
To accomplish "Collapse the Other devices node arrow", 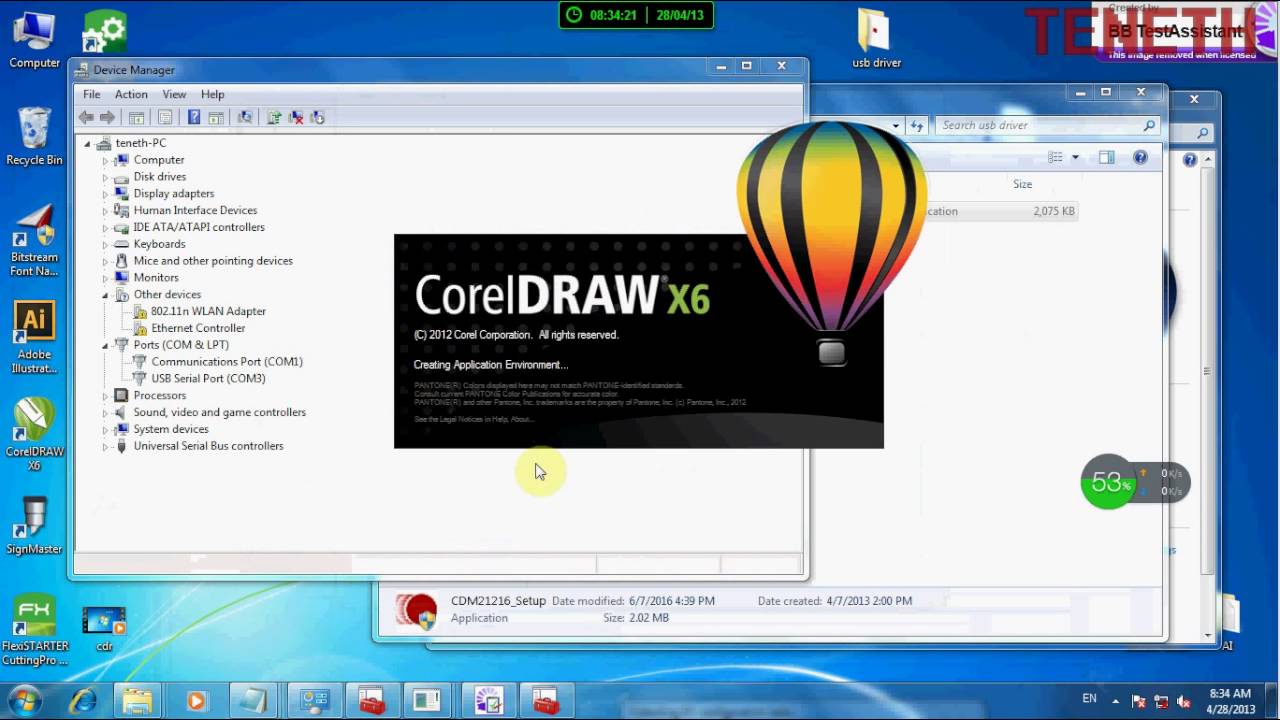I will tap(105, 295).
